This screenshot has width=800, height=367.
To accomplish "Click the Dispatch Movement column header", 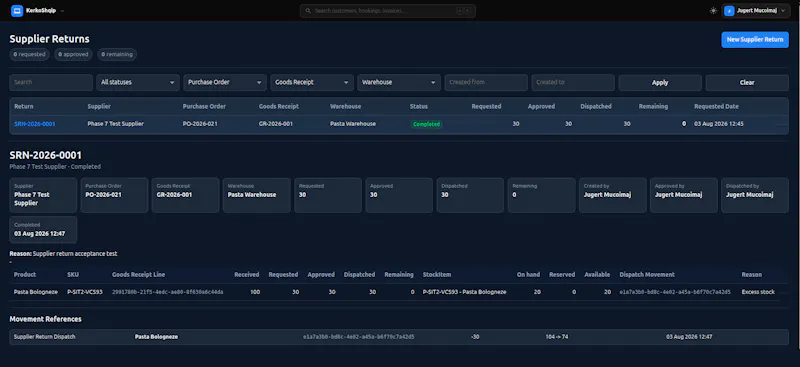I will pyautogui.click(x=647, y=275).
